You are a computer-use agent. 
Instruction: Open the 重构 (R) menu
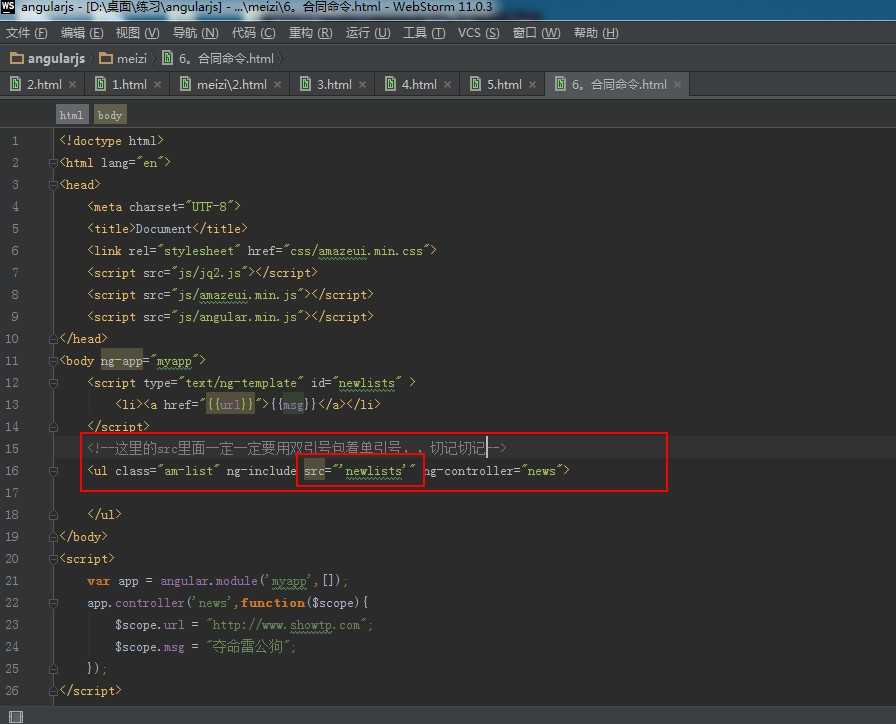[x=310, y=33]
